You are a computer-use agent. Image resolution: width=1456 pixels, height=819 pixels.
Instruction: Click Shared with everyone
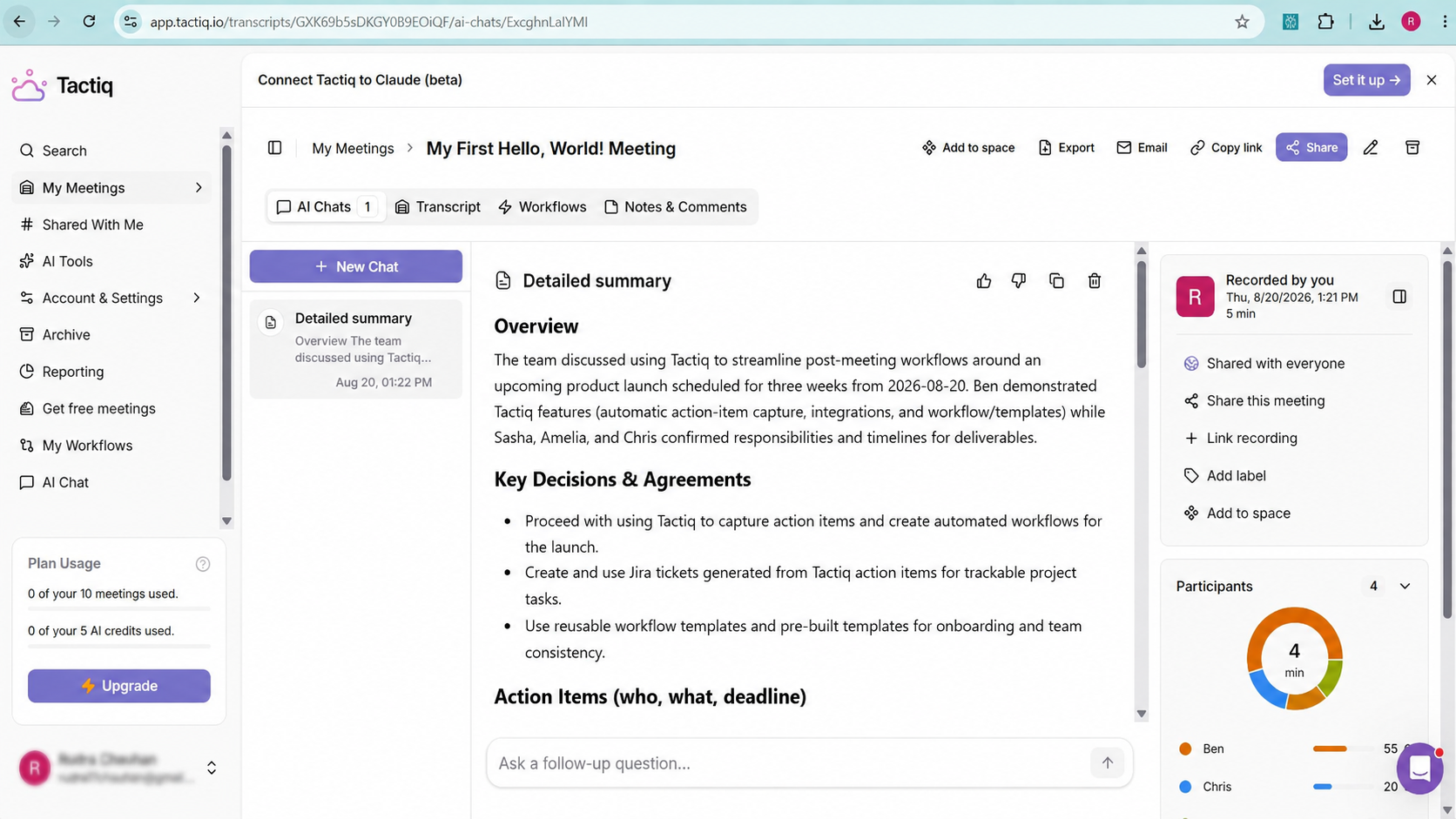1264,364
